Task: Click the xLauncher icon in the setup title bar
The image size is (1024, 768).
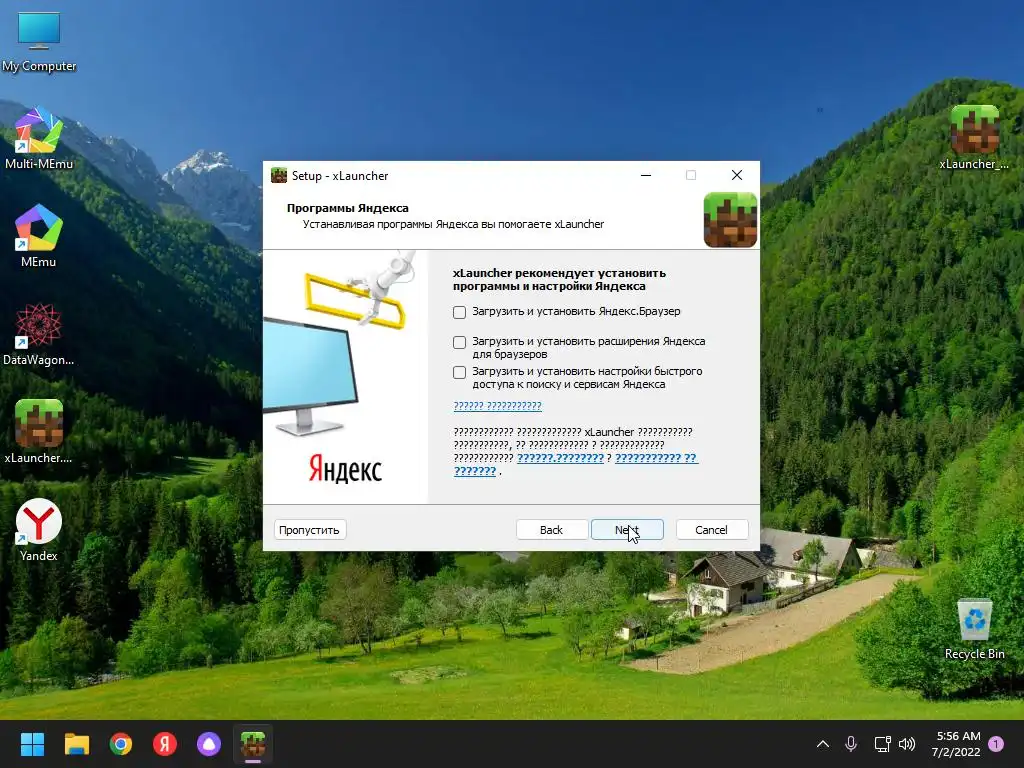Action: tap(279, 175)
